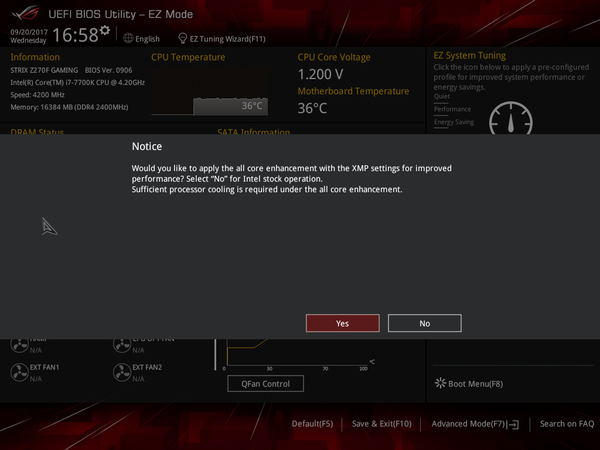Click the CPU Core Voltage value 1.200 V
The height and width of the screenshot is (450, 600).
tap(320, 74)
